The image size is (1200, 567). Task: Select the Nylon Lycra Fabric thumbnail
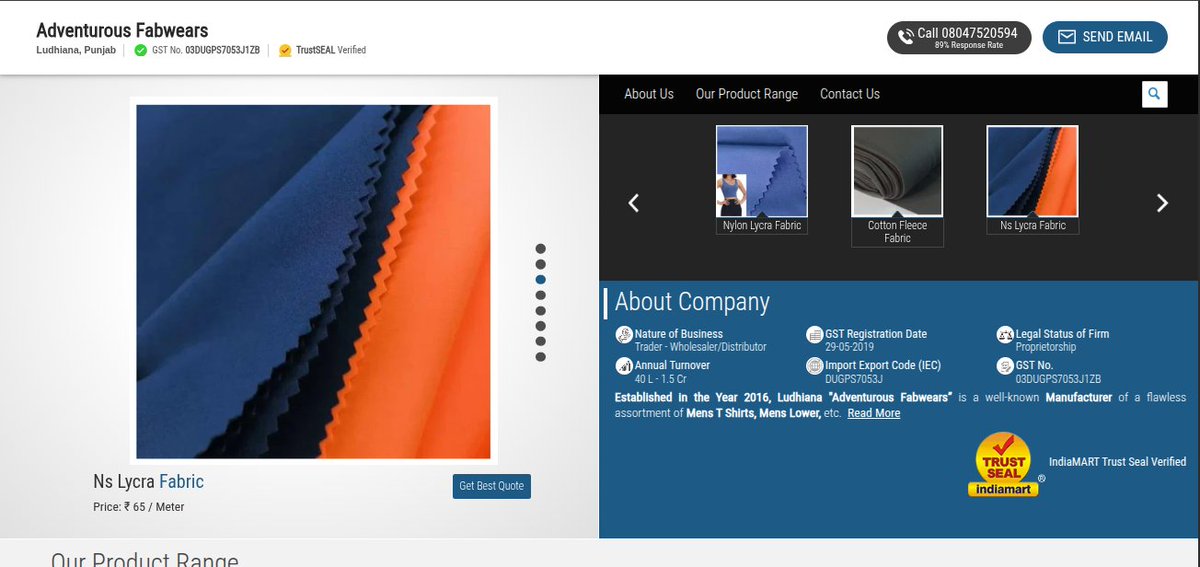[x=762, y=171]
